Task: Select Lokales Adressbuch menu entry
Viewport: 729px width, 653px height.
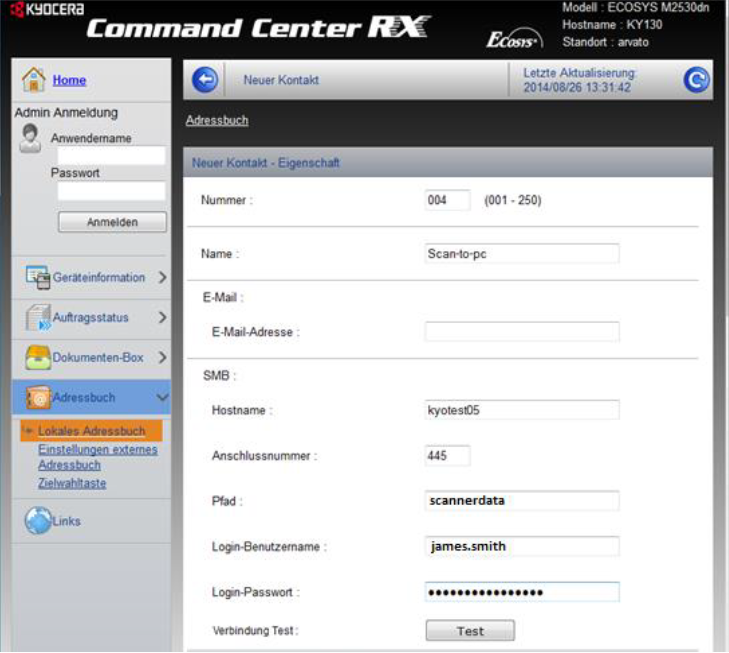Action: tap(92, 431)
